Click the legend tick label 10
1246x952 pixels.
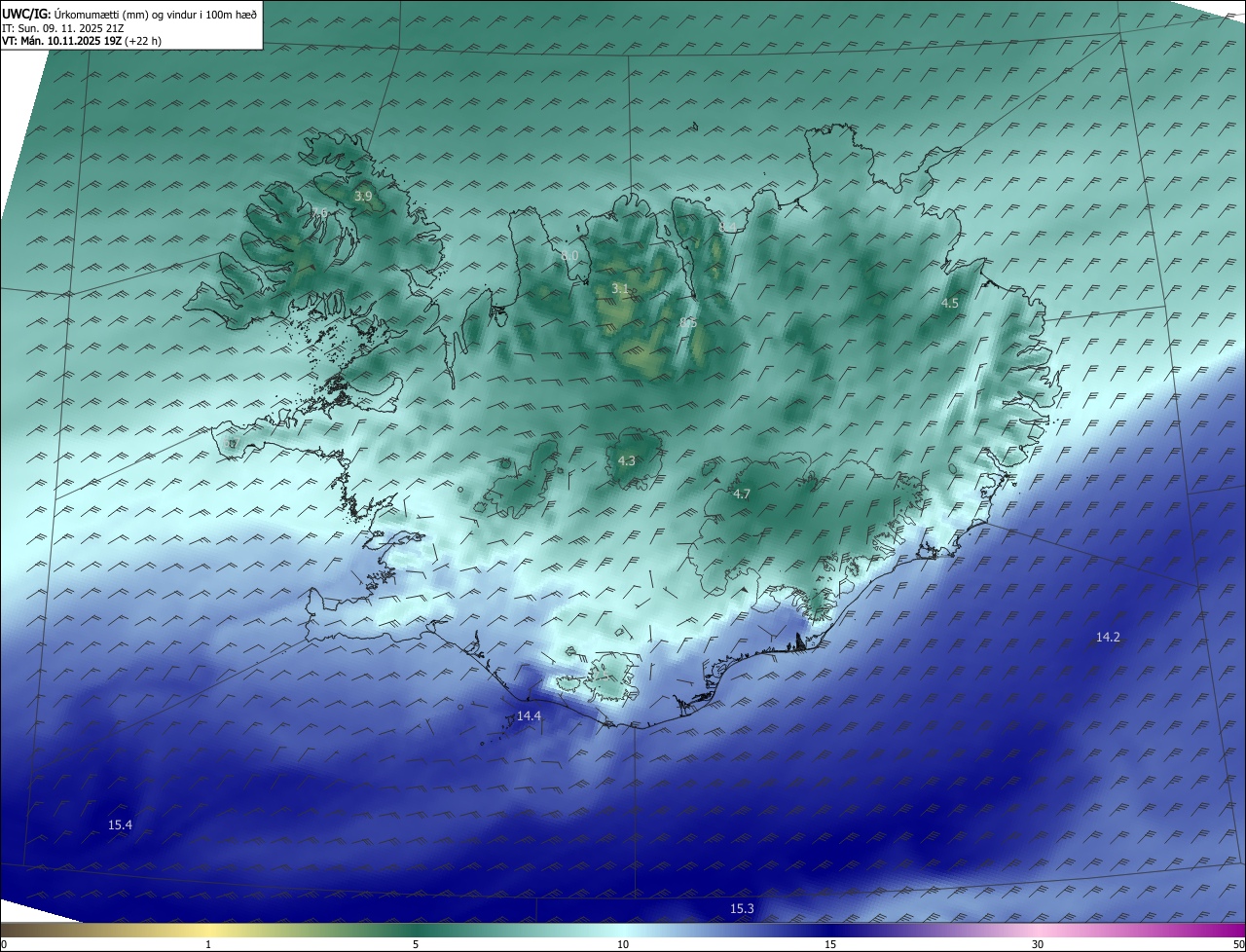(623, 944)
